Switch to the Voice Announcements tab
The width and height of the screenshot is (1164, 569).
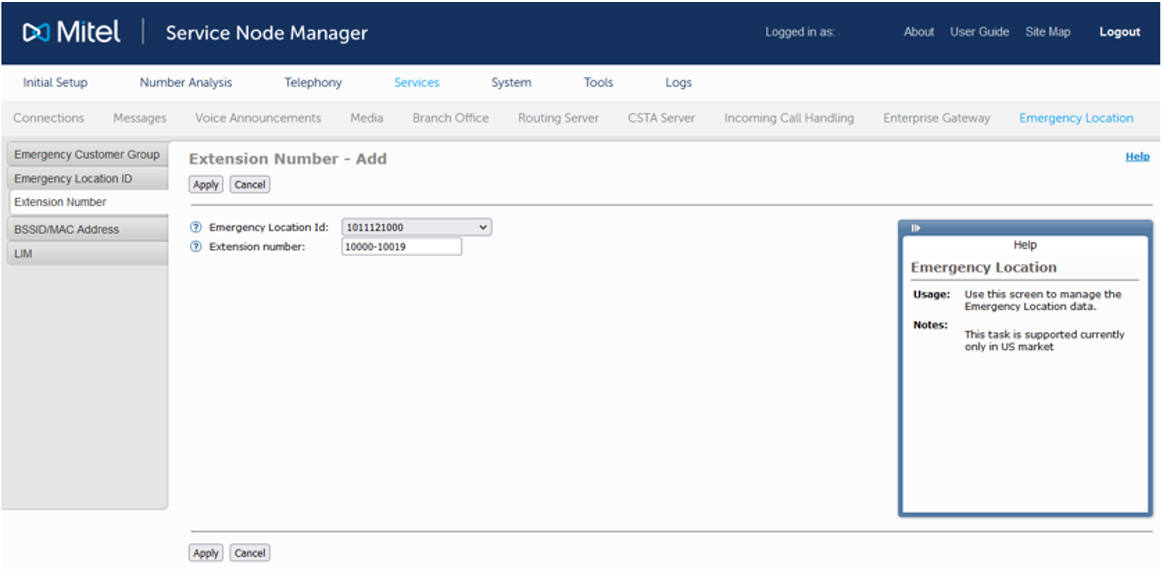click(258, 118)
